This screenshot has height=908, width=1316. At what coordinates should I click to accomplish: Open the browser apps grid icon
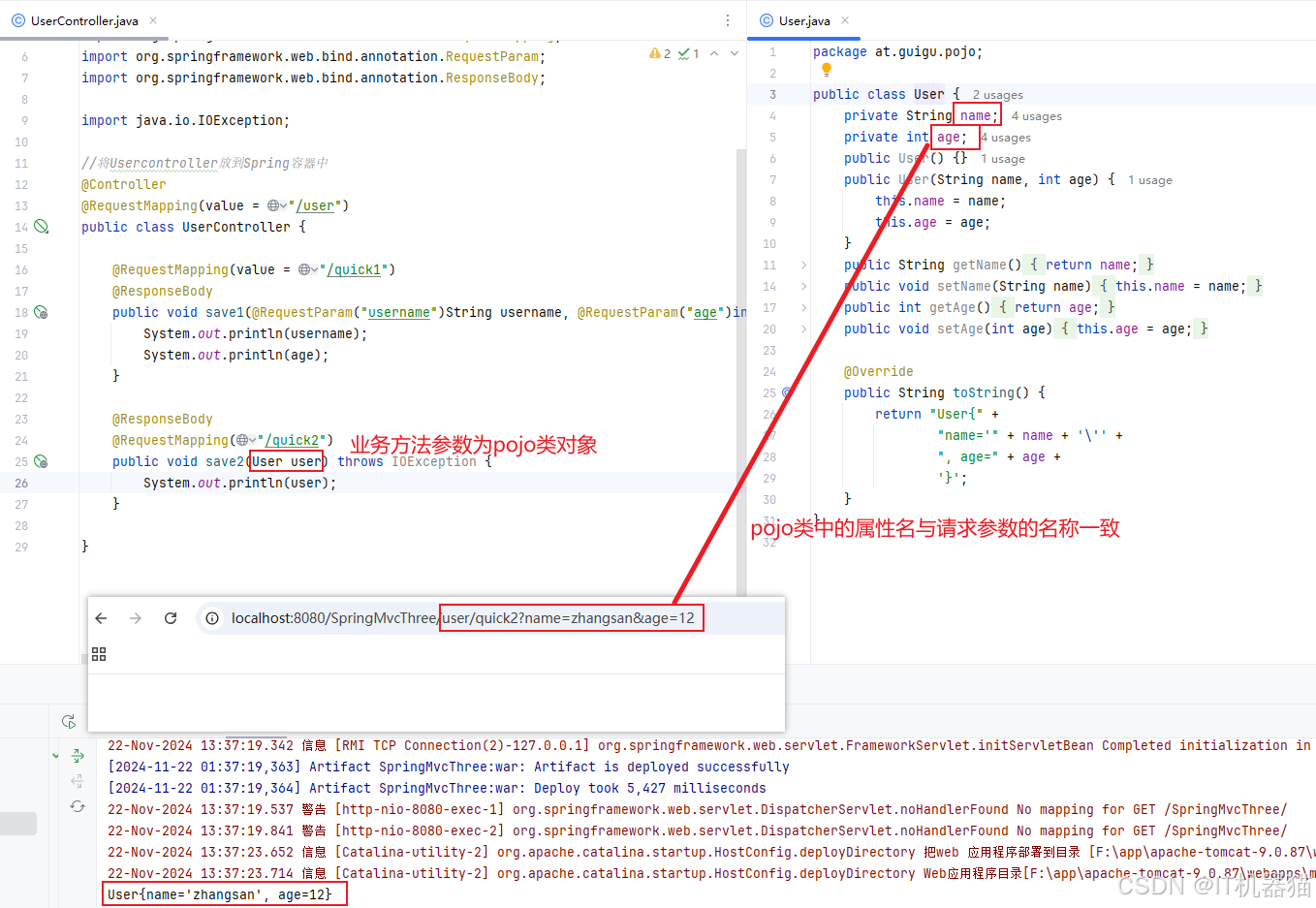[99, 654]
